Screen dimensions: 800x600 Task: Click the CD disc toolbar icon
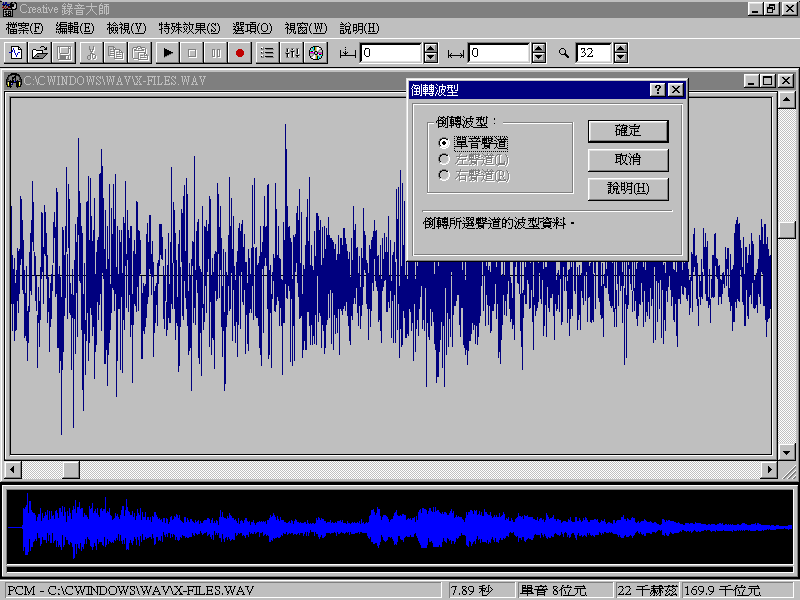tap(316, 52)
